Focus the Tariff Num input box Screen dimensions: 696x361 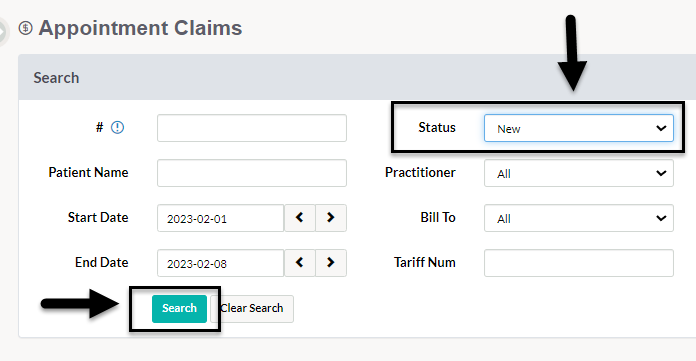coord(579,263)
